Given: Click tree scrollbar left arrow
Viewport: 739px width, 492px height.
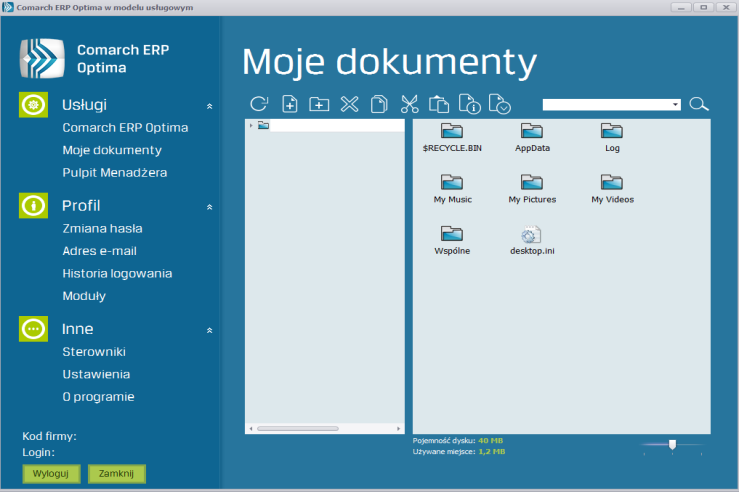Looking at the screenshot, I should [251, 428].
